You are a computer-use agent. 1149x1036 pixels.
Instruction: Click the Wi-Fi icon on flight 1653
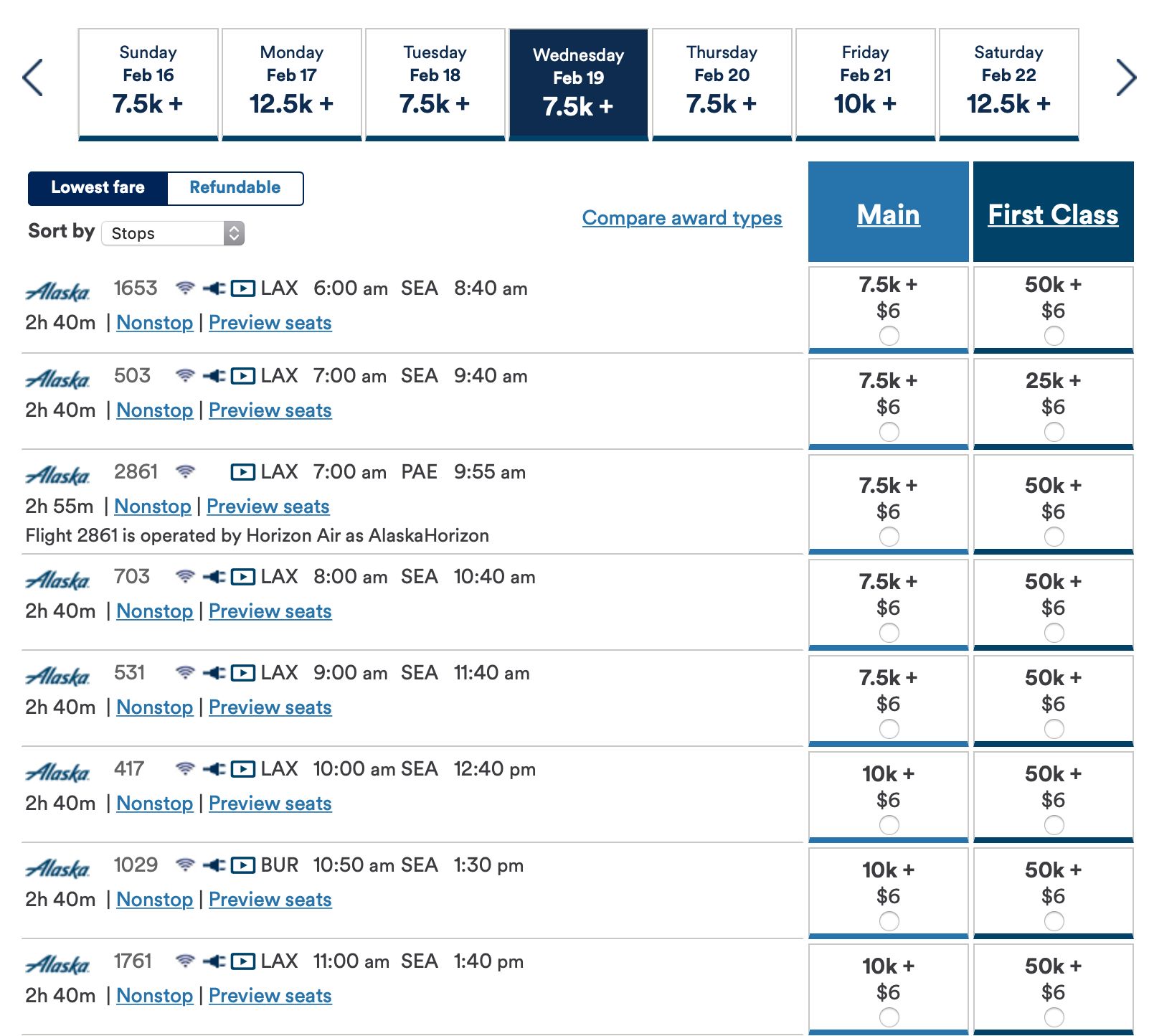(x=186, y=288)
